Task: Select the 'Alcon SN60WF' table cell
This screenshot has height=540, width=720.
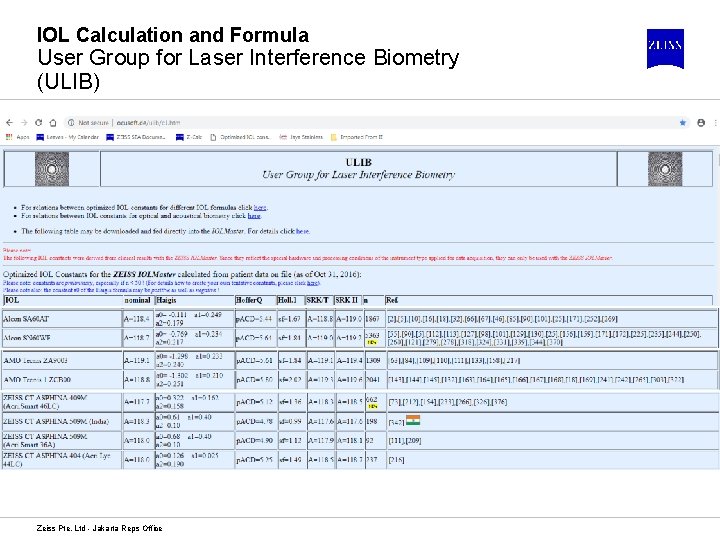Action: [x=62, y=338]
